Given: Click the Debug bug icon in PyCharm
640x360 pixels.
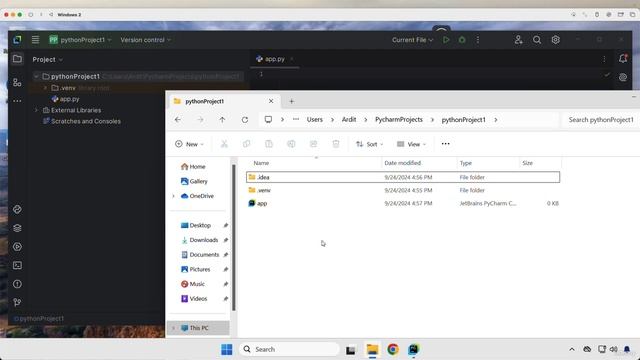Looking at the screenshot, I should pos(462,40).
